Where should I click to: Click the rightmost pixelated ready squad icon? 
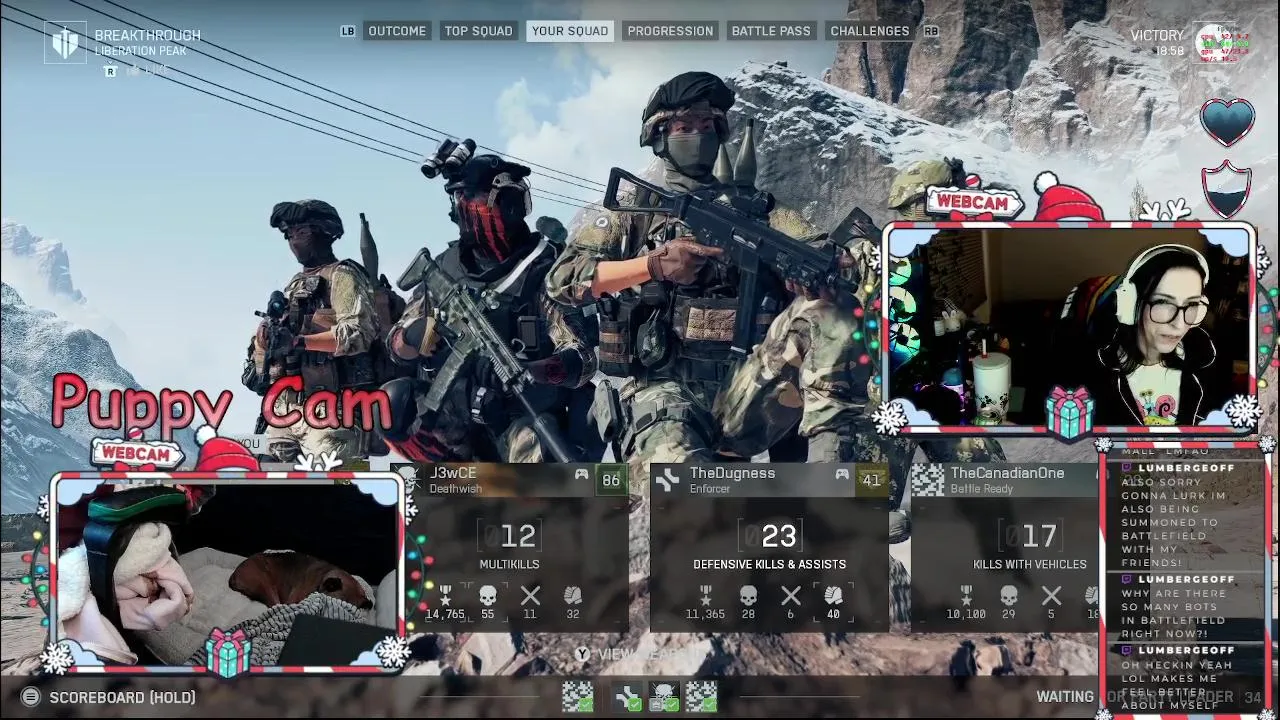pyautogui.click(x=701, y=696)
